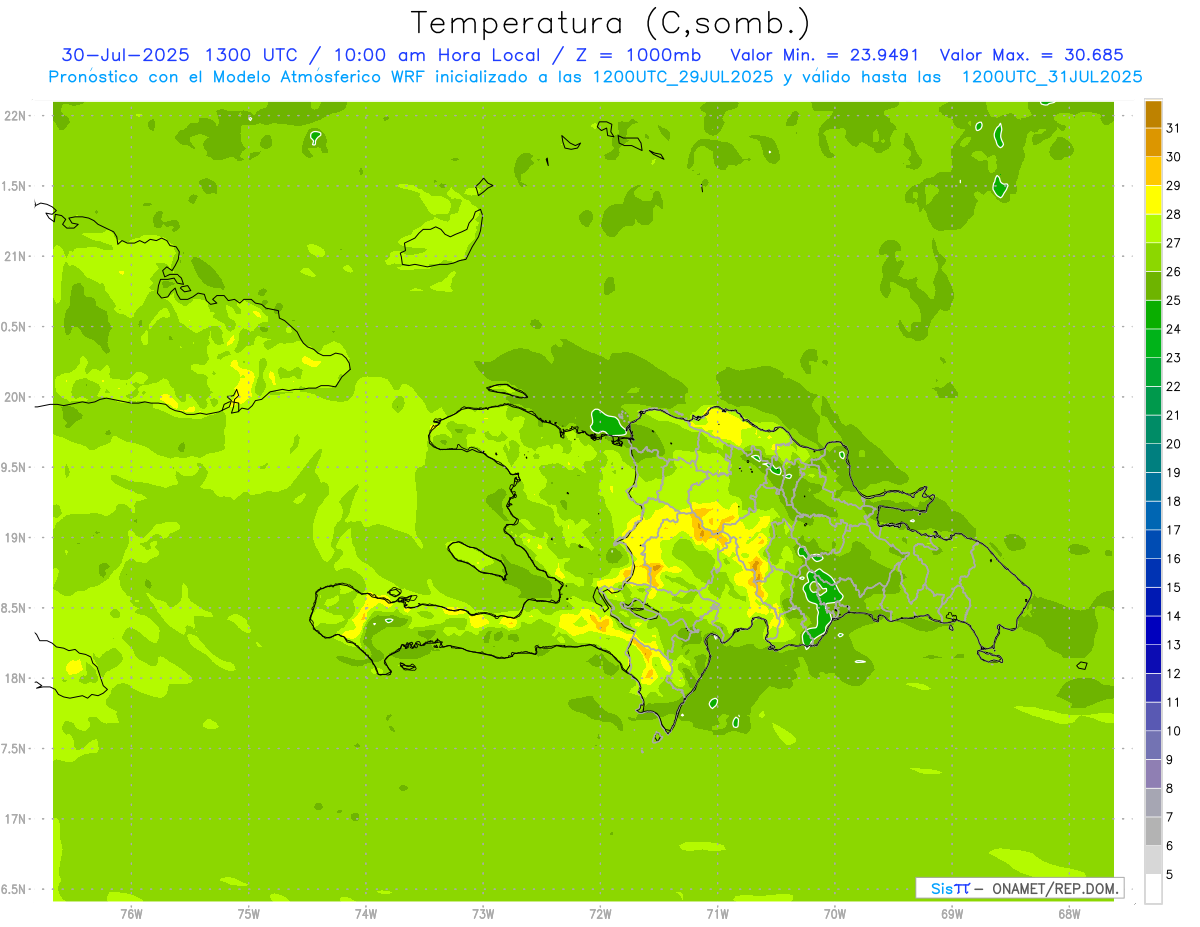Click the green legend swatch between 24 and 25

pyautogui.click(x=1153, y=314)
